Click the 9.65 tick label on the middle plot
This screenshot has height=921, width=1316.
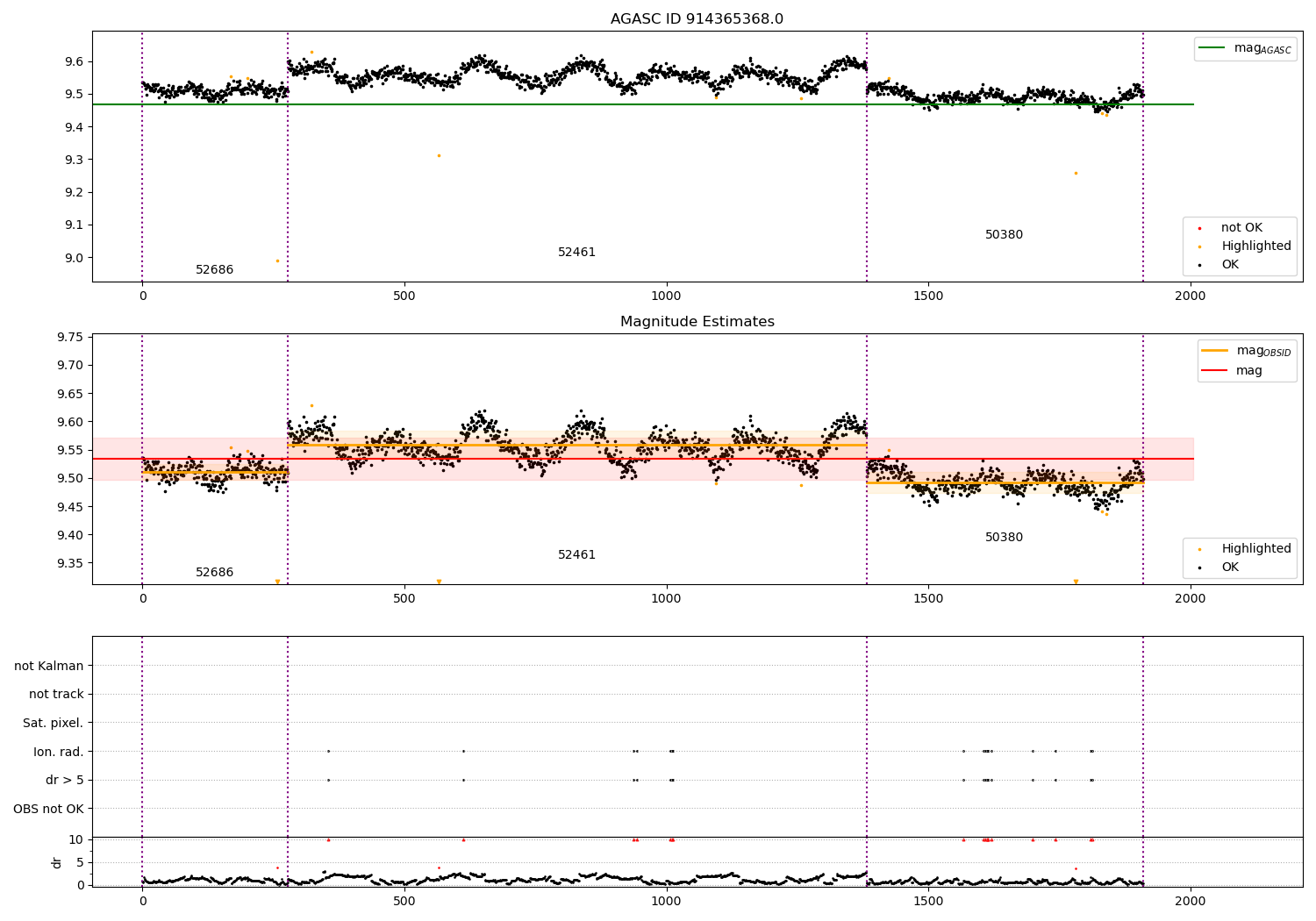(70, 394)
